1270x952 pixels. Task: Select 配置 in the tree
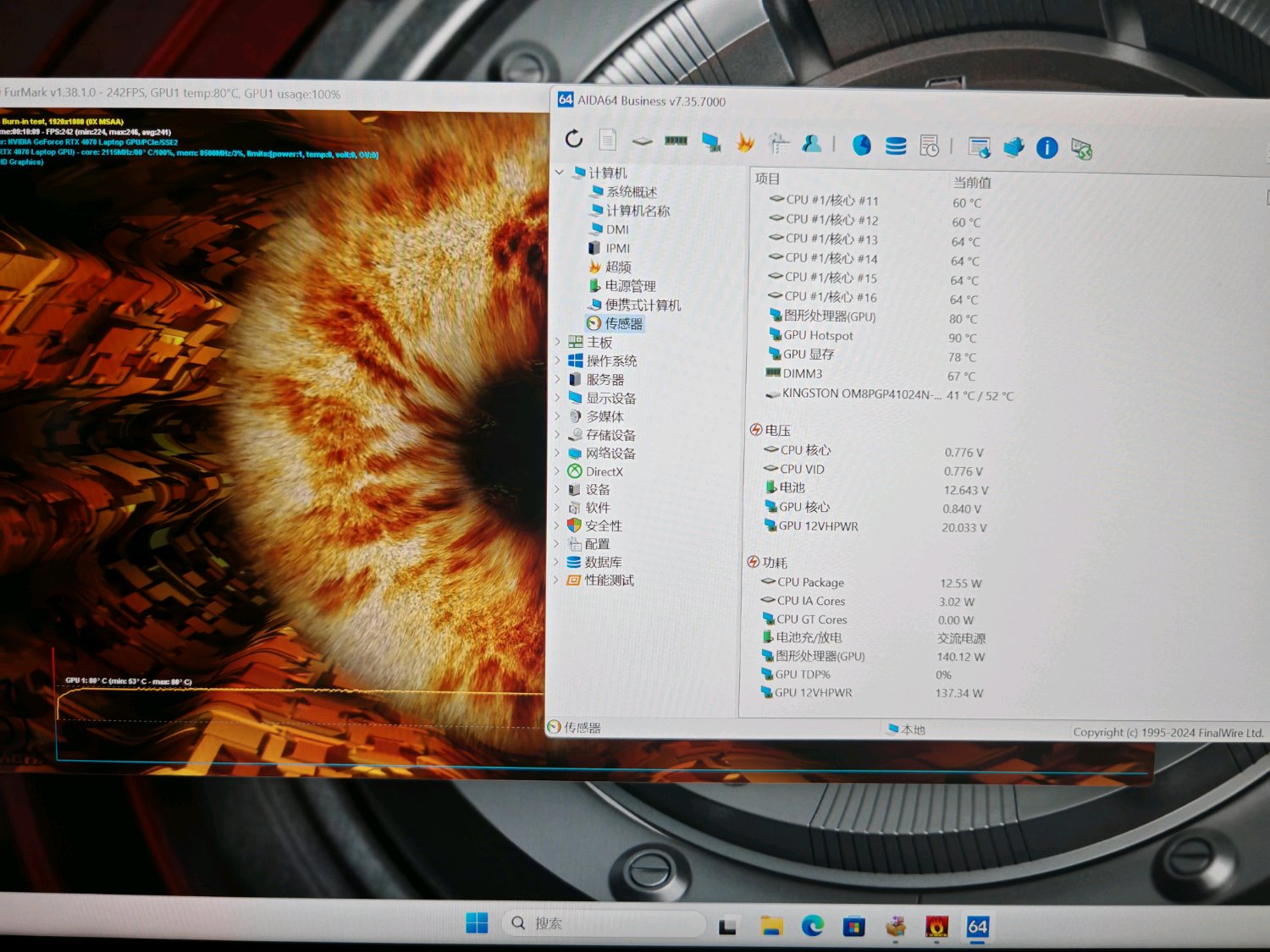pyautogui.click(x=597, y=544)
